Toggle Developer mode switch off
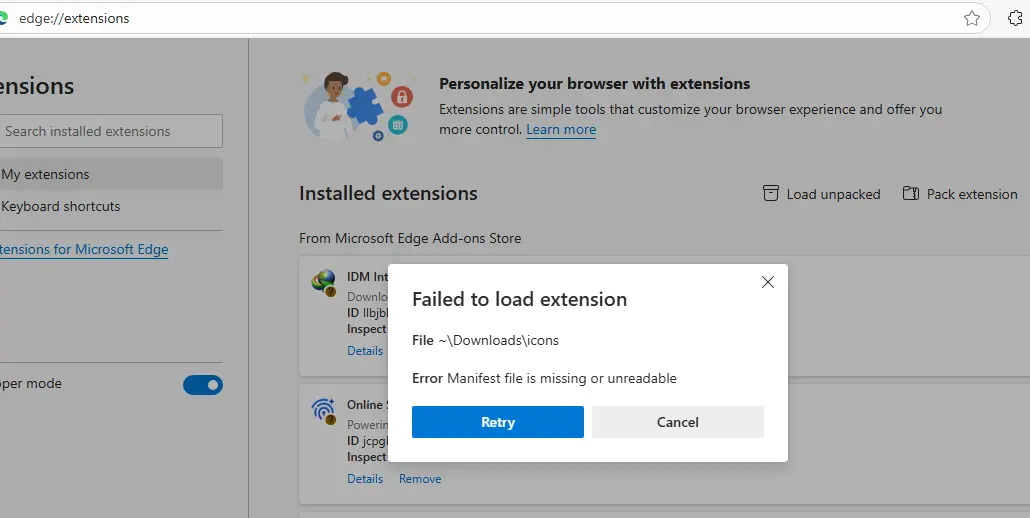The height and width of the screenshot is (518, 1030). pyautogui.click(x=203, y=385)
